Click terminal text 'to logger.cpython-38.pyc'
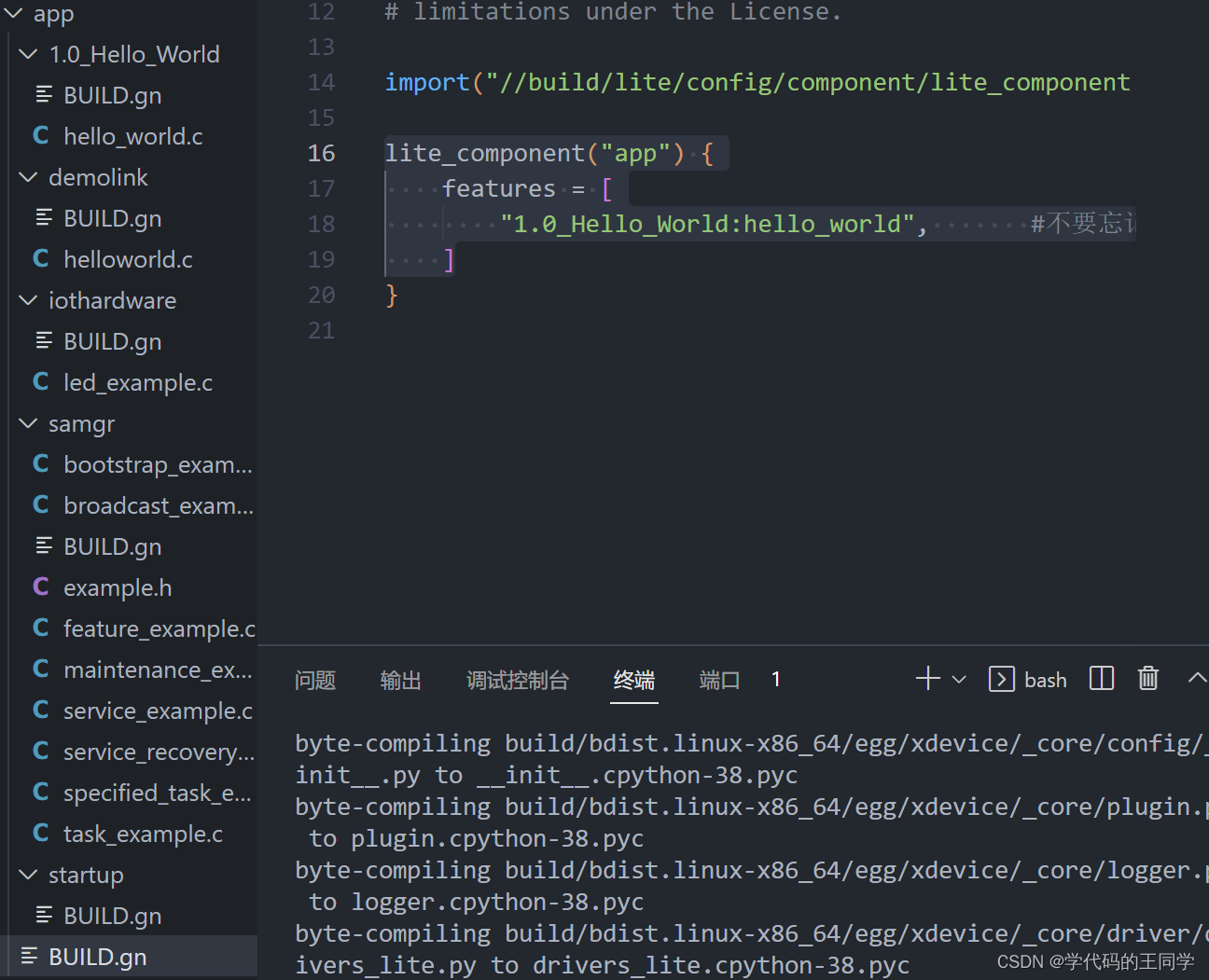1209x980 pixels. (x=477, y=902)
